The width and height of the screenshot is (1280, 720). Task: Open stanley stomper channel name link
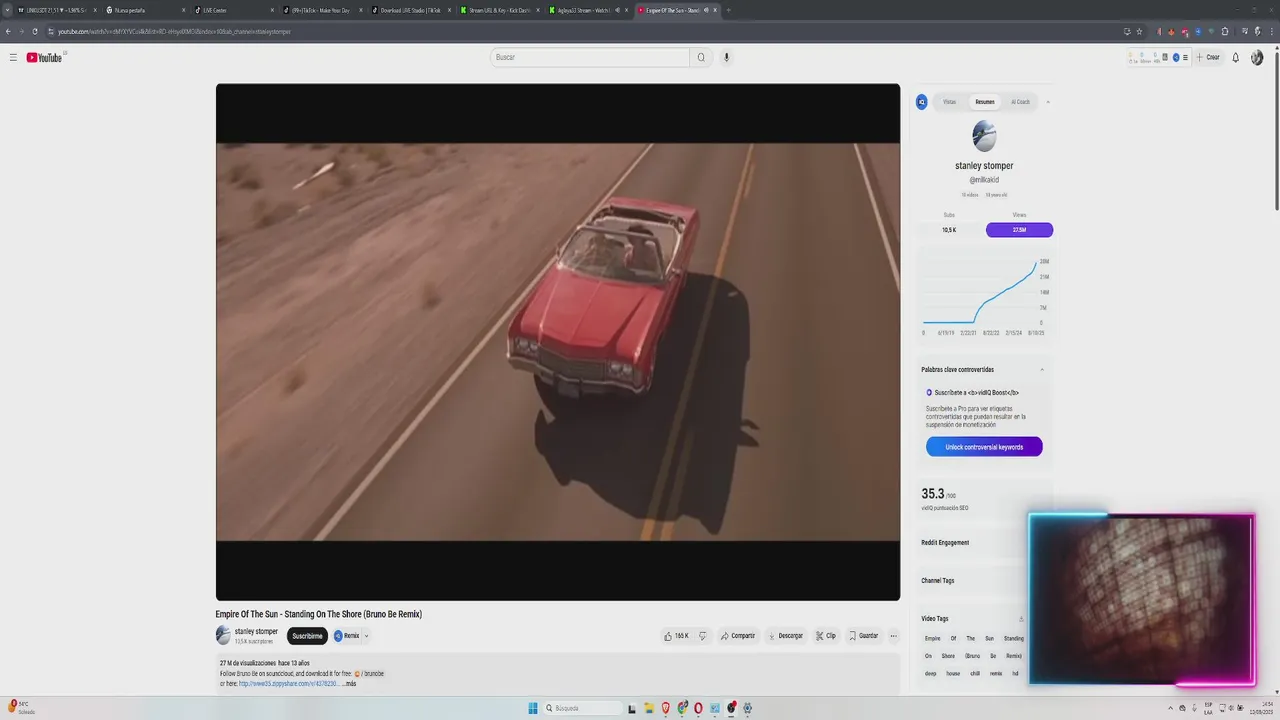tap(256, 631)
